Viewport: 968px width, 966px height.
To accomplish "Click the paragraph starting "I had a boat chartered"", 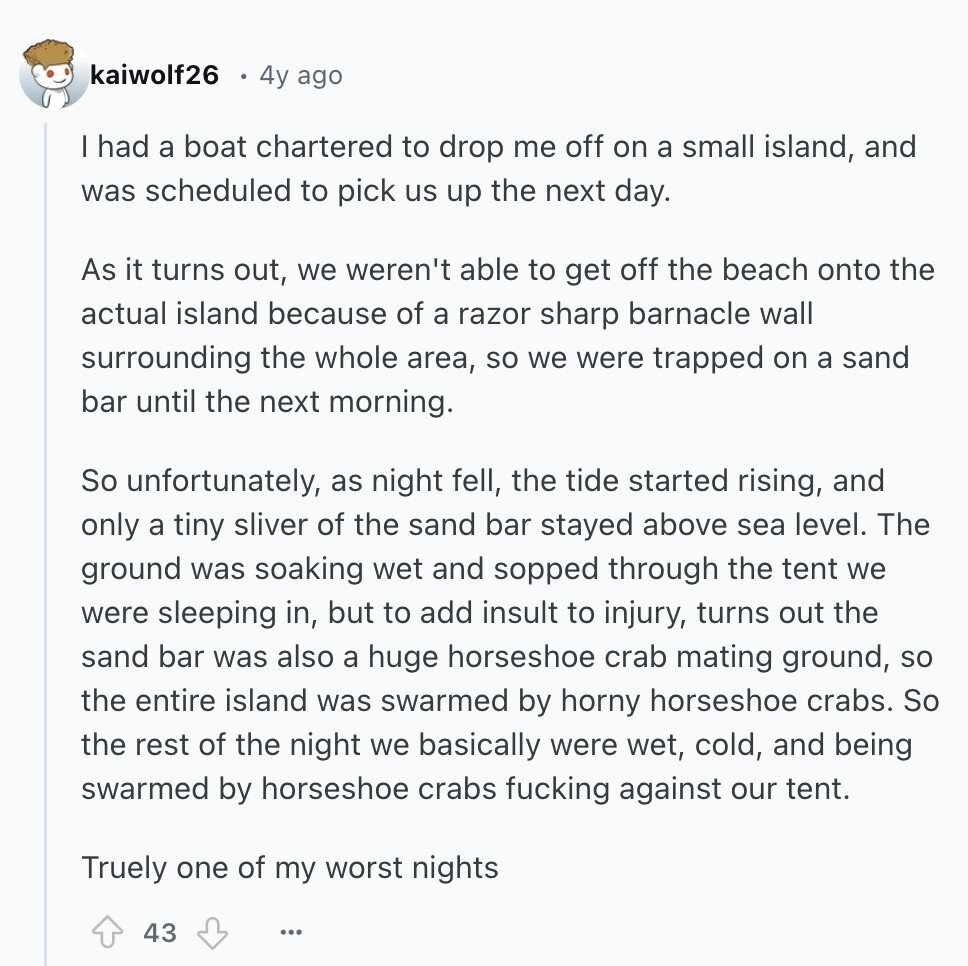I will [x=499, y=169].
